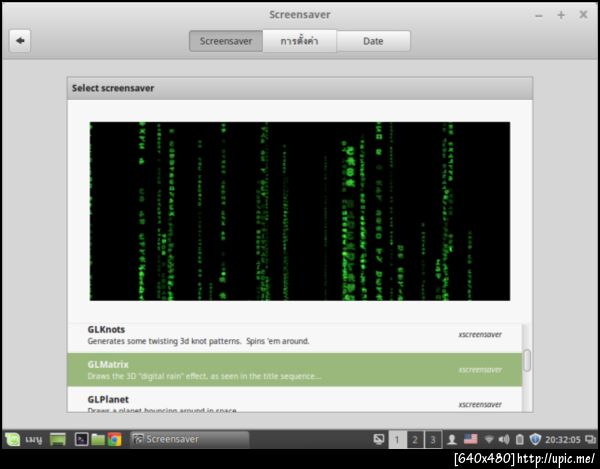Click the เมนู menu label

click(34, 440)
